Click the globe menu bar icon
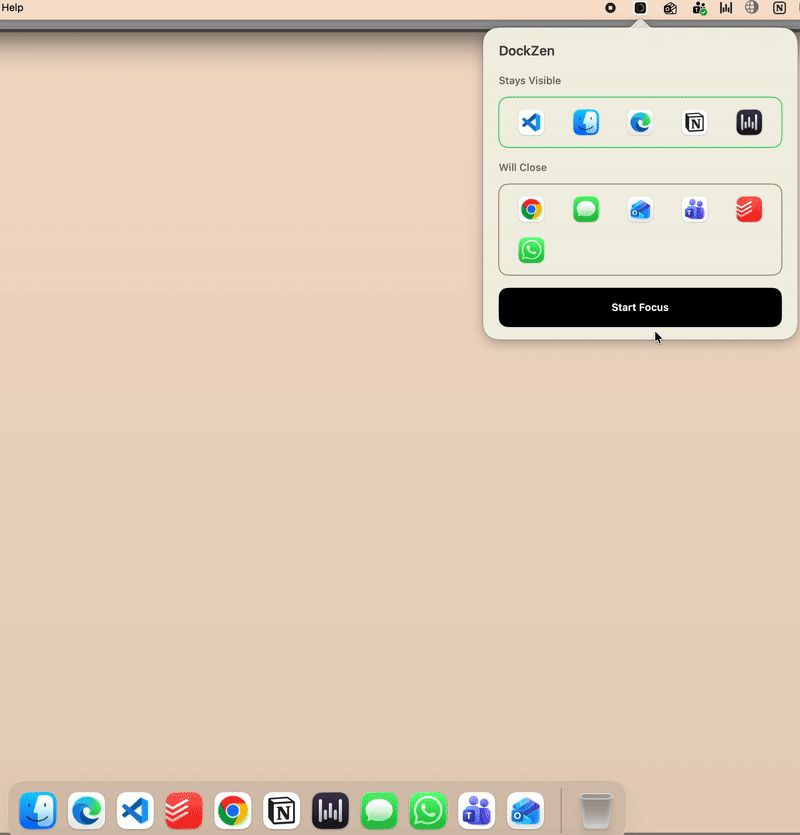The image size is (800, 835). (x=752, y=7)
